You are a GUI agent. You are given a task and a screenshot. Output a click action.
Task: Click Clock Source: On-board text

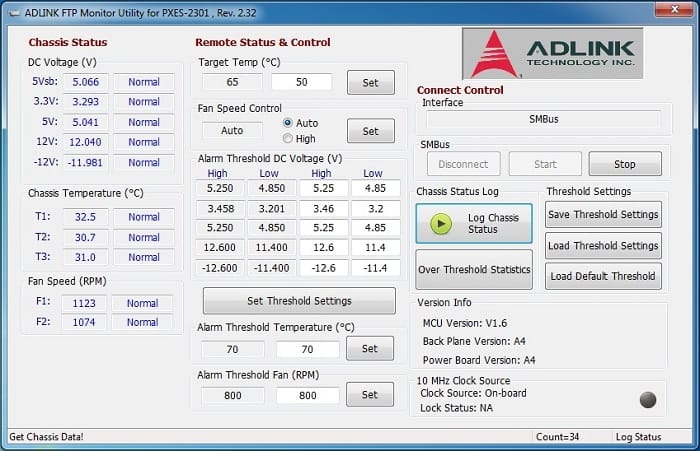tap(473, 393)
